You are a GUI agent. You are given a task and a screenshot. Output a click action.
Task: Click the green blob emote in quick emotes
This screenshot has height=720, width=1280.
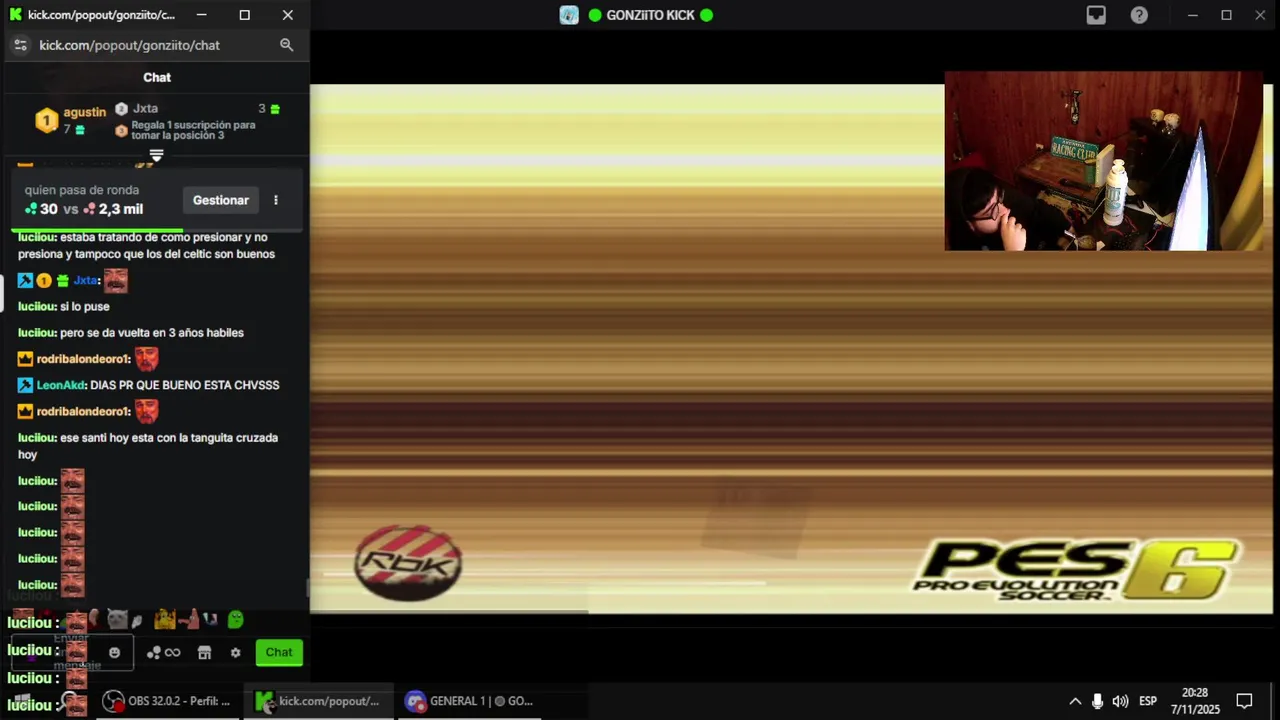236,620
